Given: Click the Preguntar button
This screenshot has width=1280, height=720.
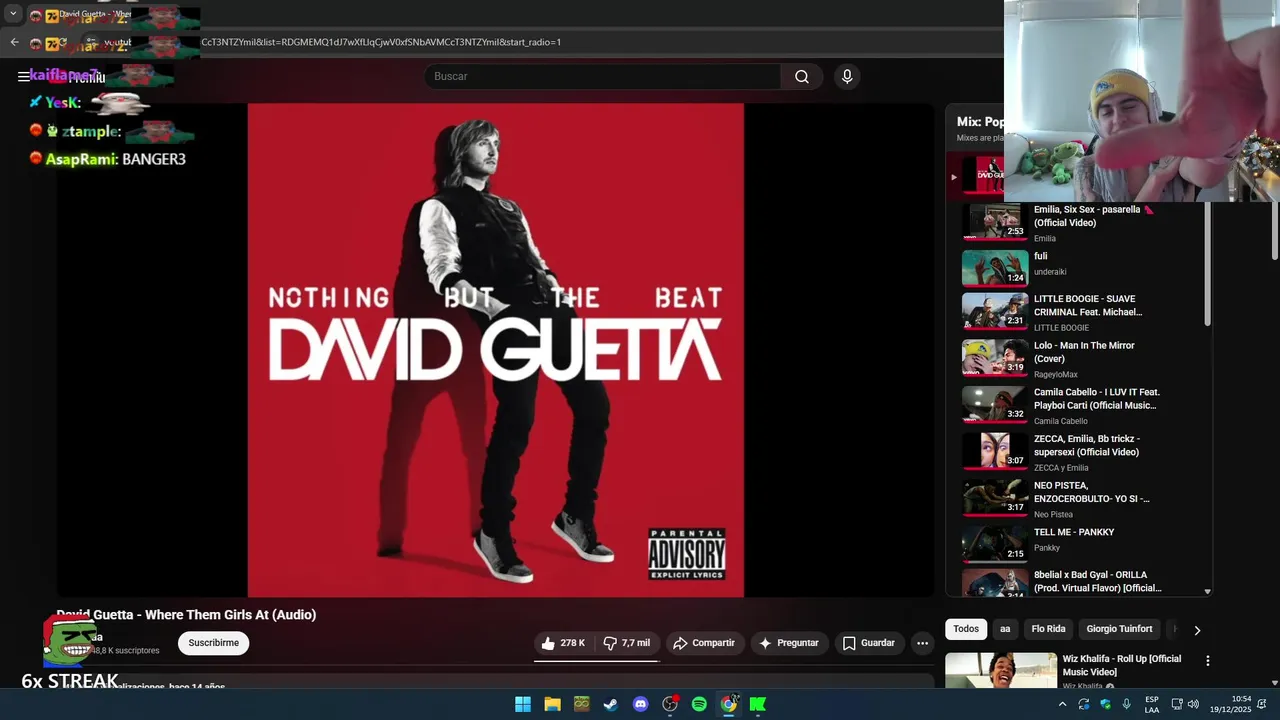Looking at the screenshot, I should tap(788, 643).
